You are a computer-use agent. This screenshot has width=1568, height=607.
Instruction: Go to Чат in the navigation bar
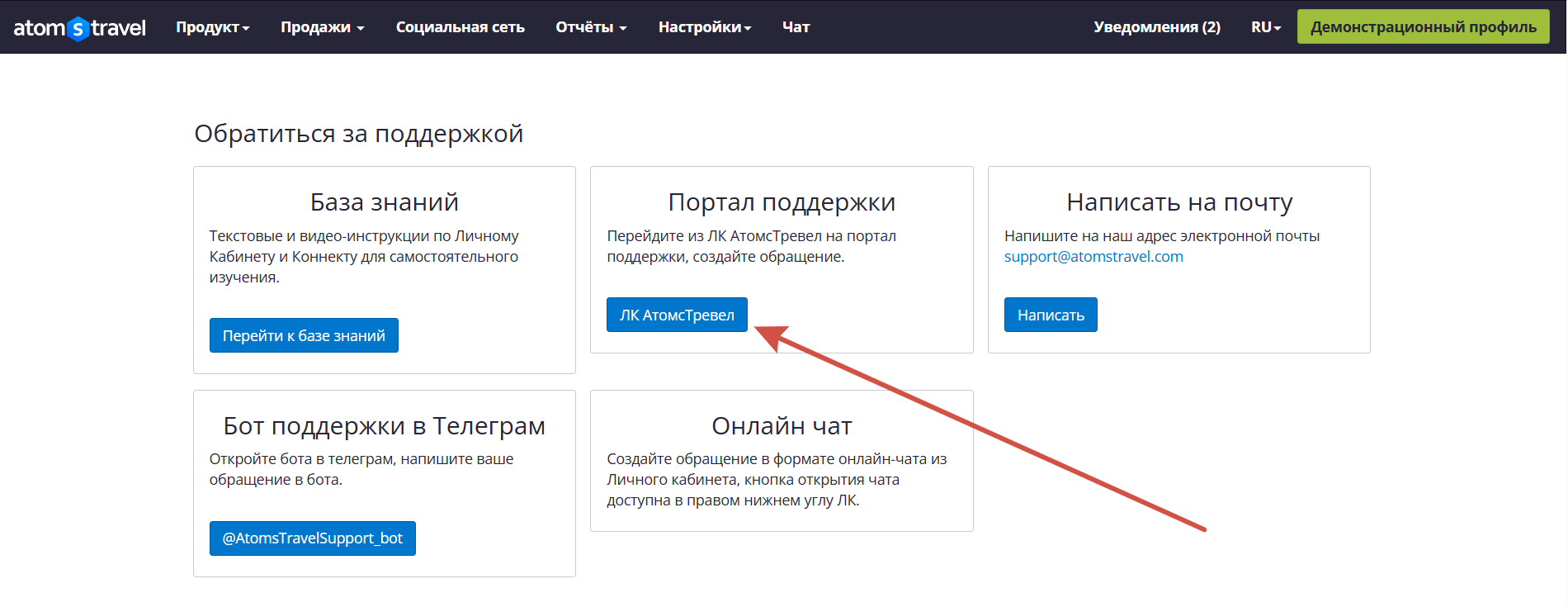point(796,27)
